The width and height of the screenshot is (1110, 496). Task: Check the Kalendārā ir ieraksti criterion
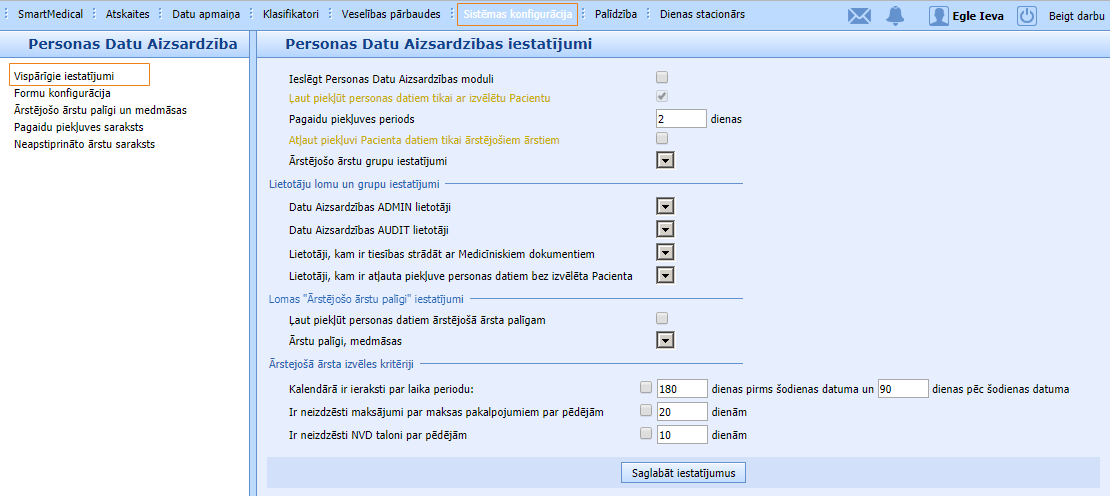[645, 387]
